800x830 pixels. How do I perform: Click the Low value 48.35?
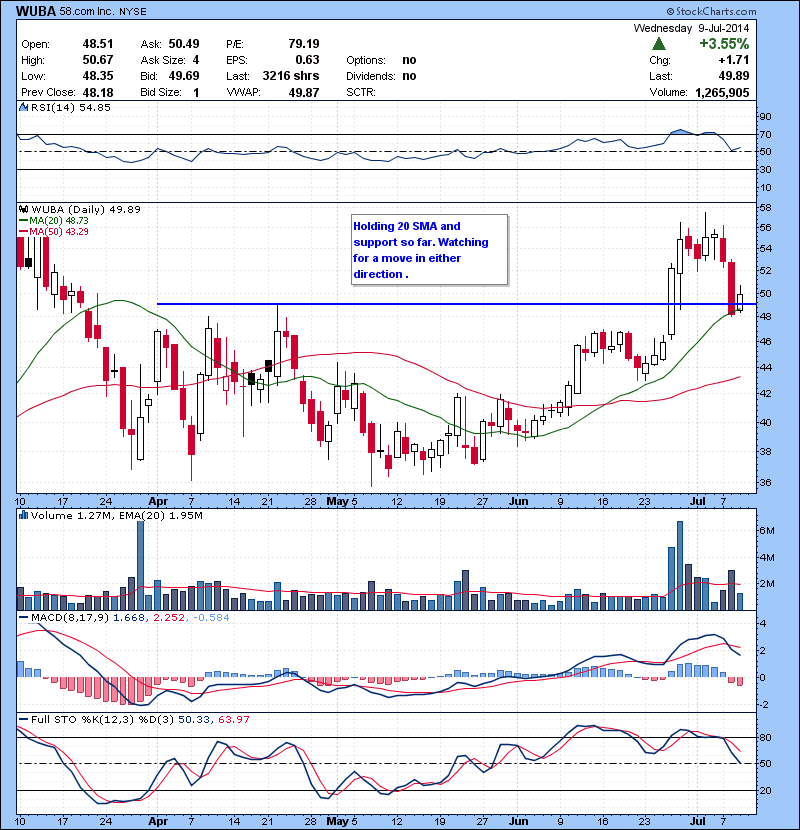click(x=97, y=76)
